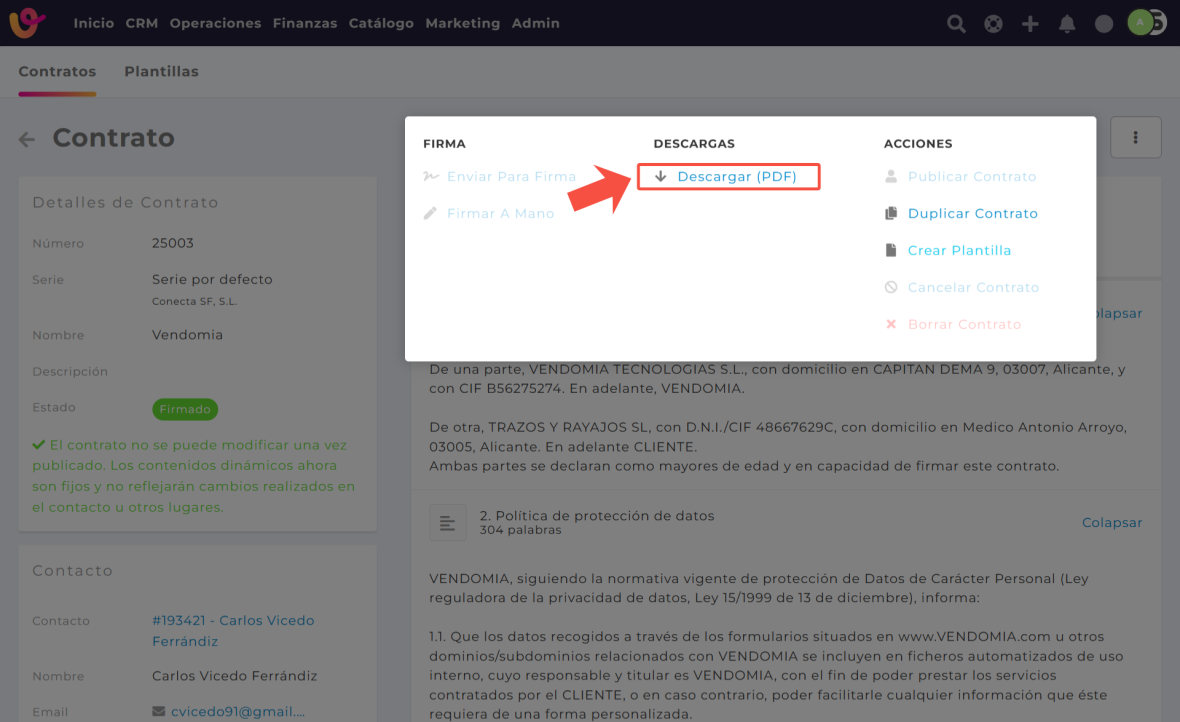Screen dimensions: 1180x722
Task: Click the home logo in top-left corner
Action: click(27, 23)
